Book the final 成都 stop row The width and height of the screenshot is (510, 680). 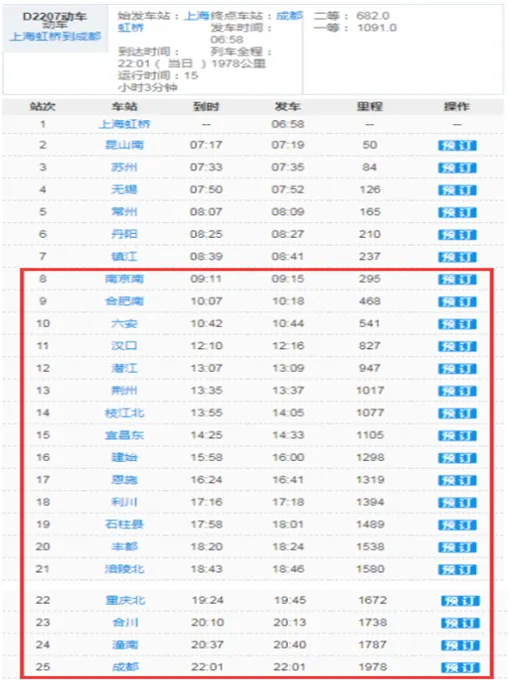pos(460,667)
